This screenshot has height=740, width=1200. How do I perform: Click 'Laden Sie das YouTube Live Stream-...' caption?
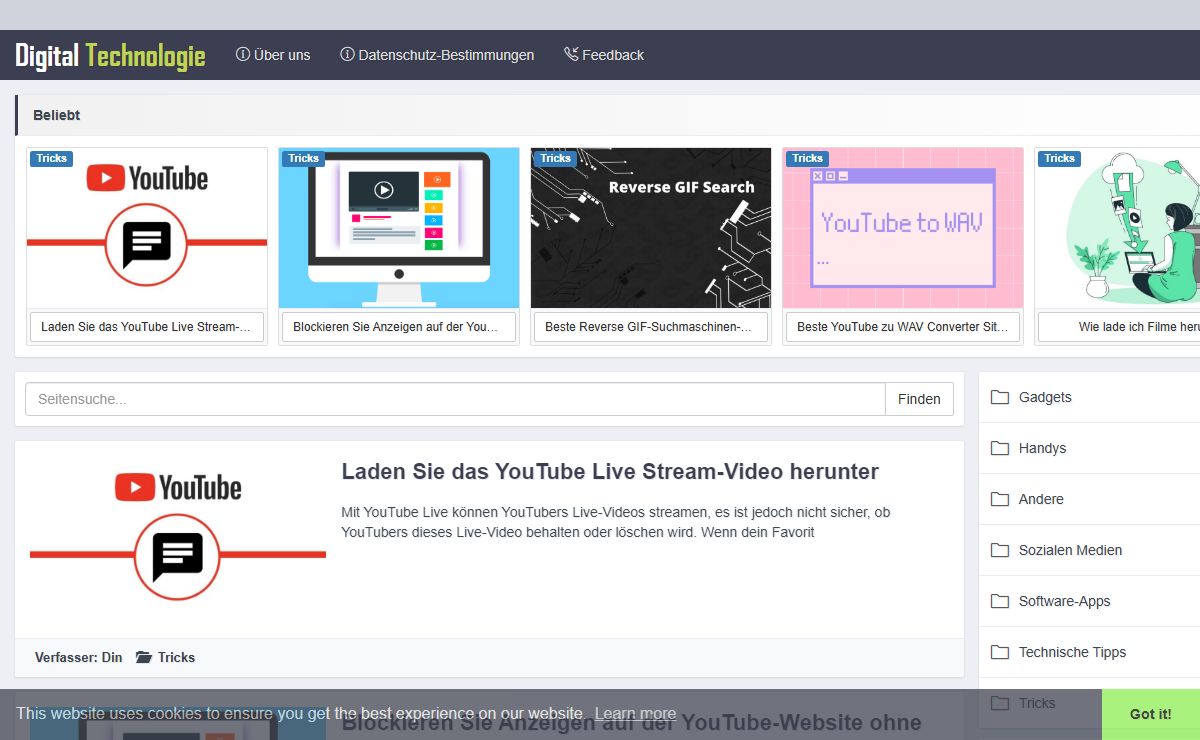click(x=147, y=327)
